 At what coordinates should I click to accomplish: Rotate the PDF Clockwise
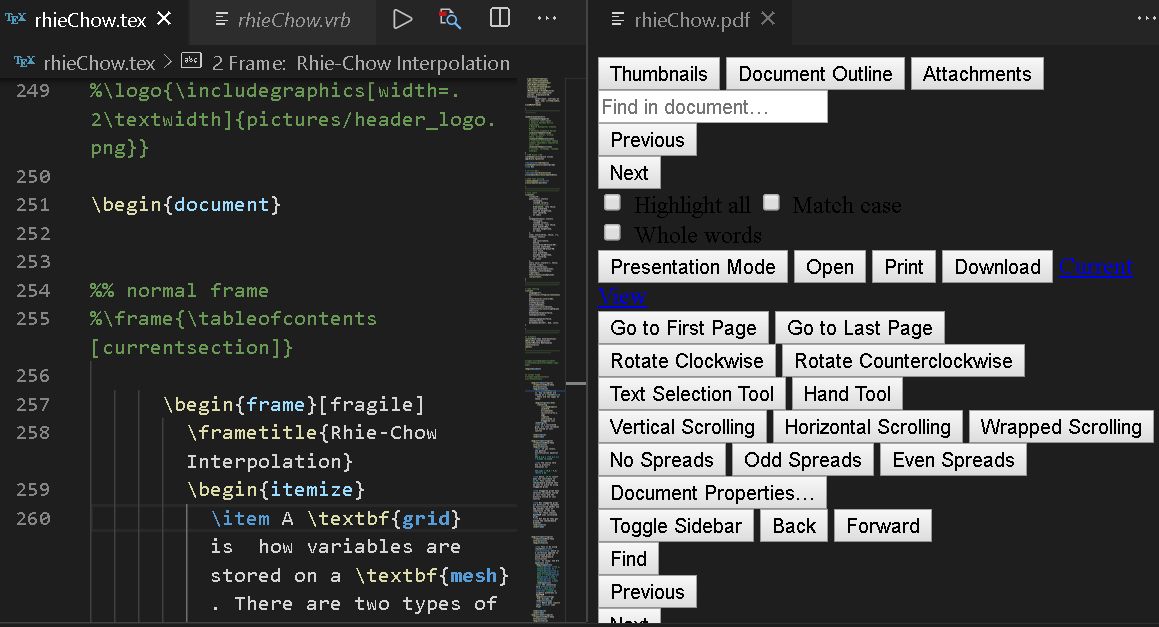point(687,361)
